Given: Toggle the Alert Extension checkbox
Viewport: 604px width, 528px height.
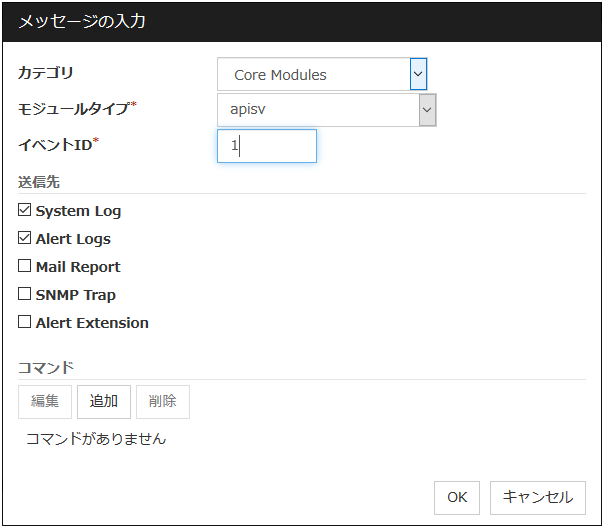Looking at the screenshot, I should (25, 323).
